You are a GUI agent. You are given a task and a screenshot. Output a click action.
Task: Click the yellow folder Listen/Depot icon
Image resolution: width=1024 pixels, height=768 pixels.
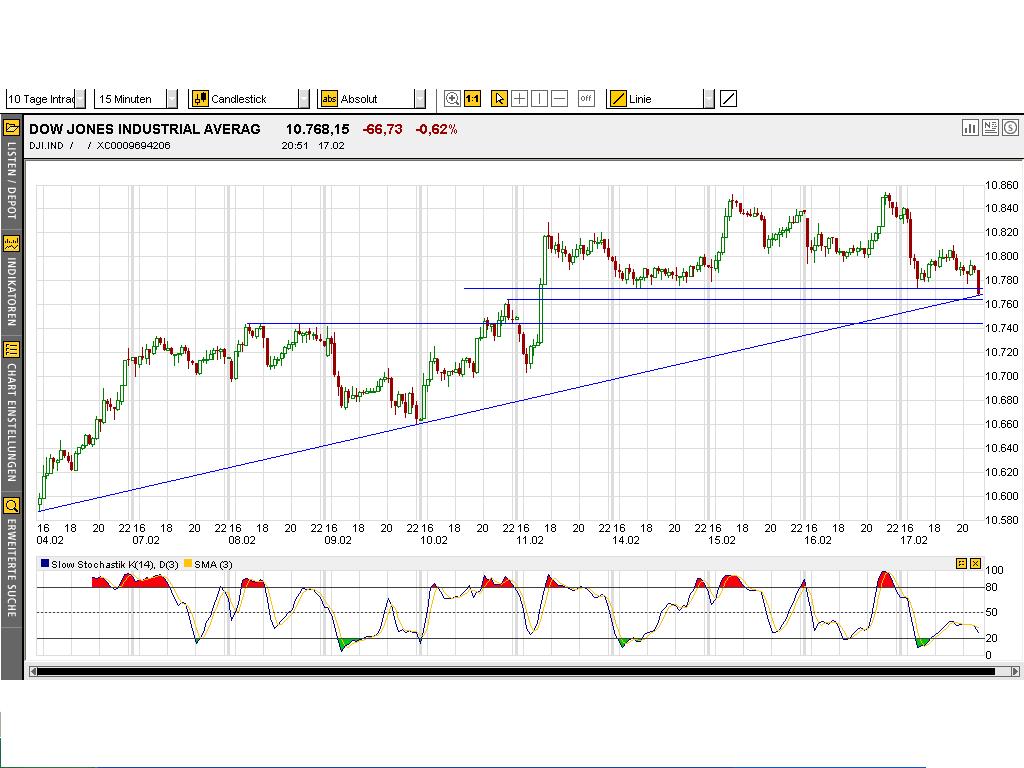[12, 128]
